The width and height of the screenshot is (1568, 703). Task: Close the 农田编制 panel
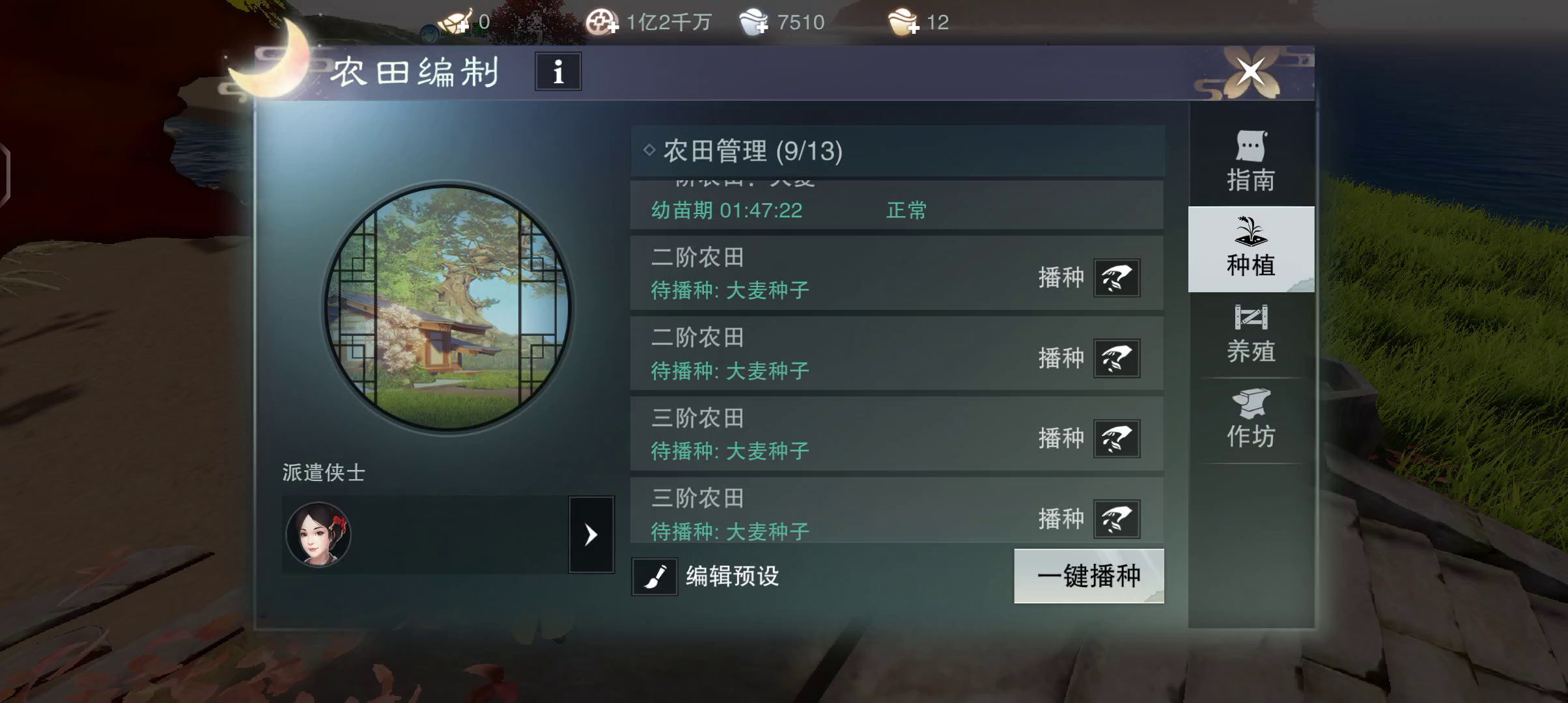[1250, 72]
